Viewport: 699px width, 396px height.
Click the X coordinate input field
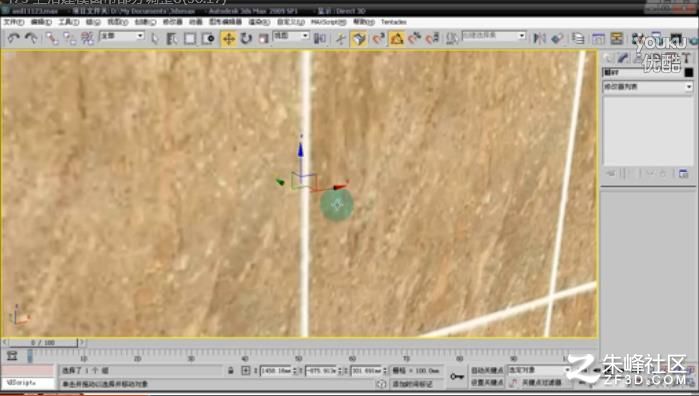coord(275,371)
